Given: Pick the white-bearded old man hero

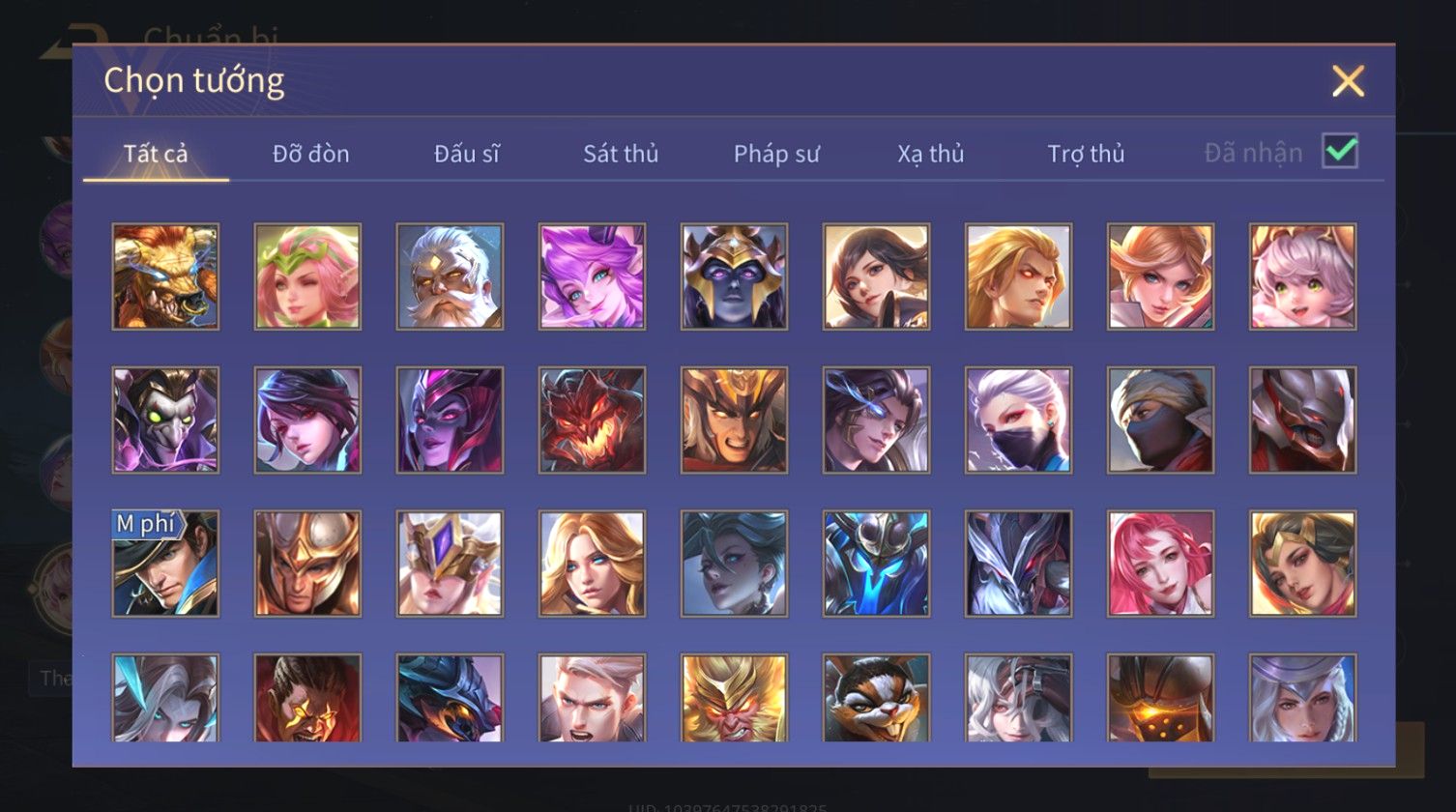Looking at the screenshot, I should point(450,276).
